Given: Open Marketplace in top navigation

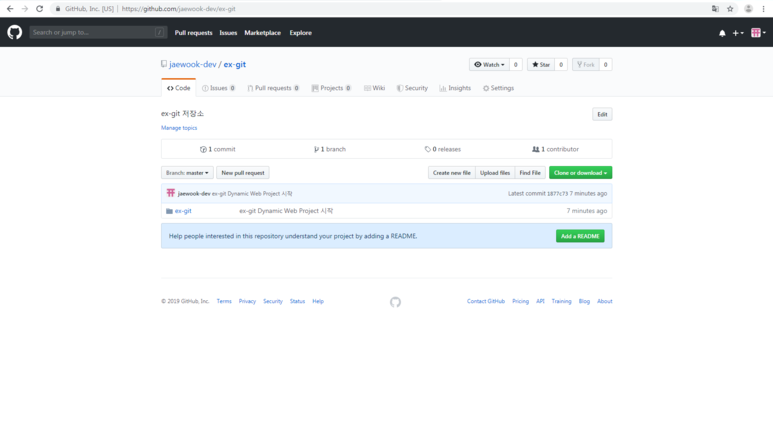Looking at the screenshot, I should click(263, 33).
